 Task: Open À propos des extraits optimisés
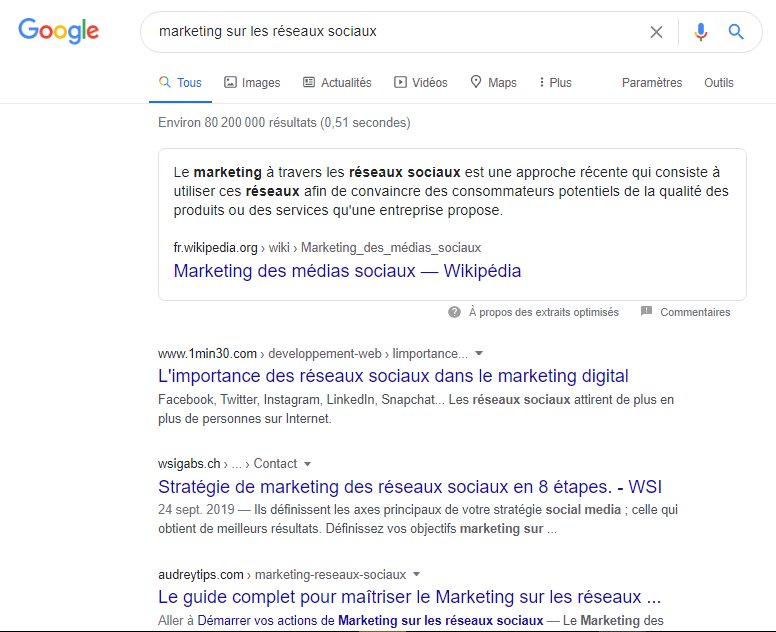[544, 312]
